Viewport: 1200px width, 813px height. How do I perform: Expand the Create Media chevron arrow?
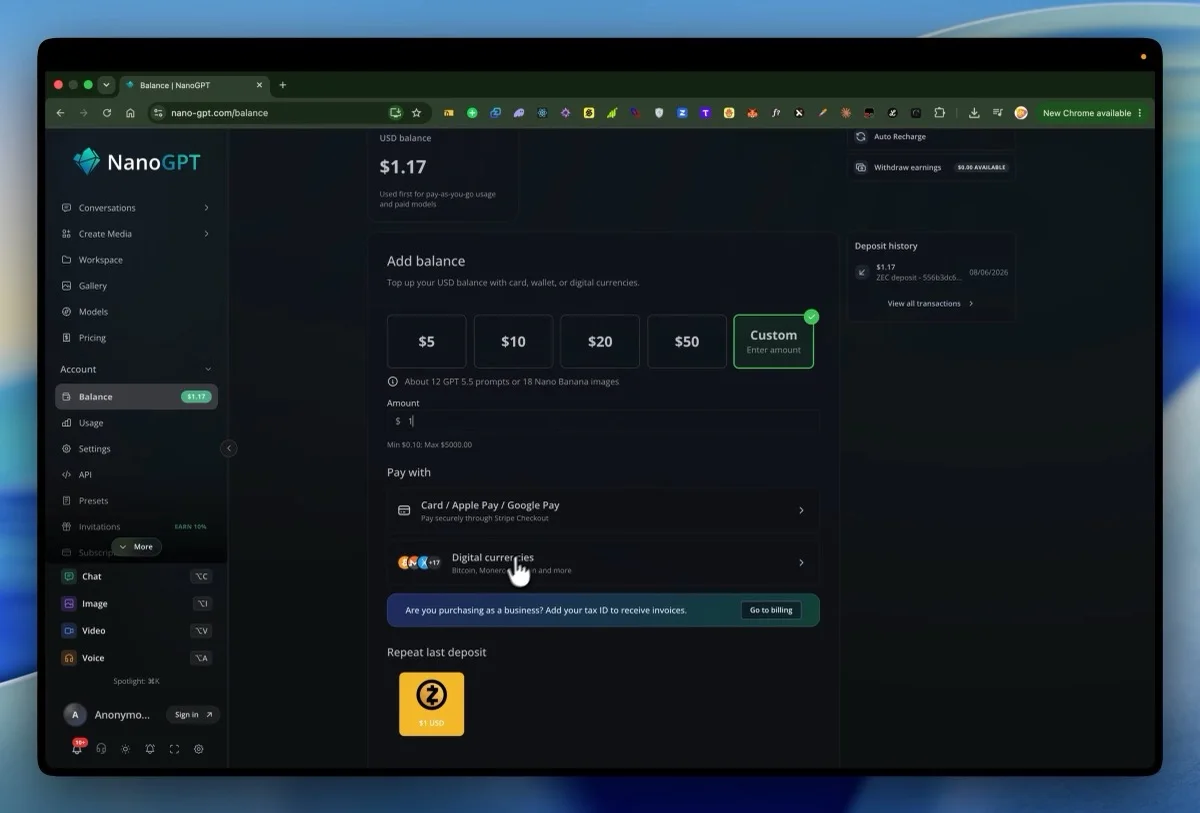tap(206, 234)
